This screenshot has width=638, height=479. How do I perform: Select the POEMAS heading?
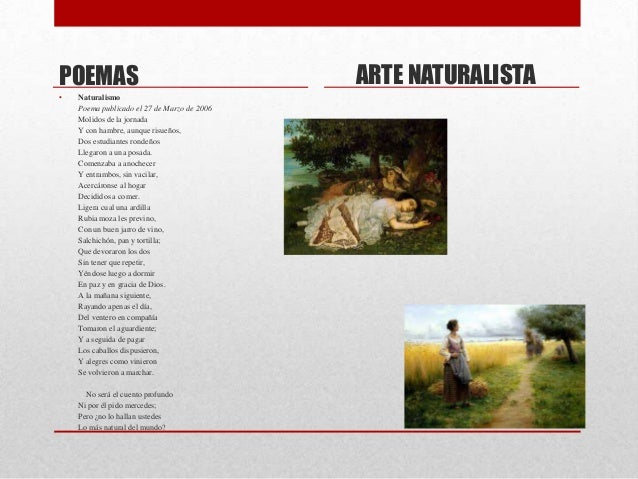coord(99,75)
